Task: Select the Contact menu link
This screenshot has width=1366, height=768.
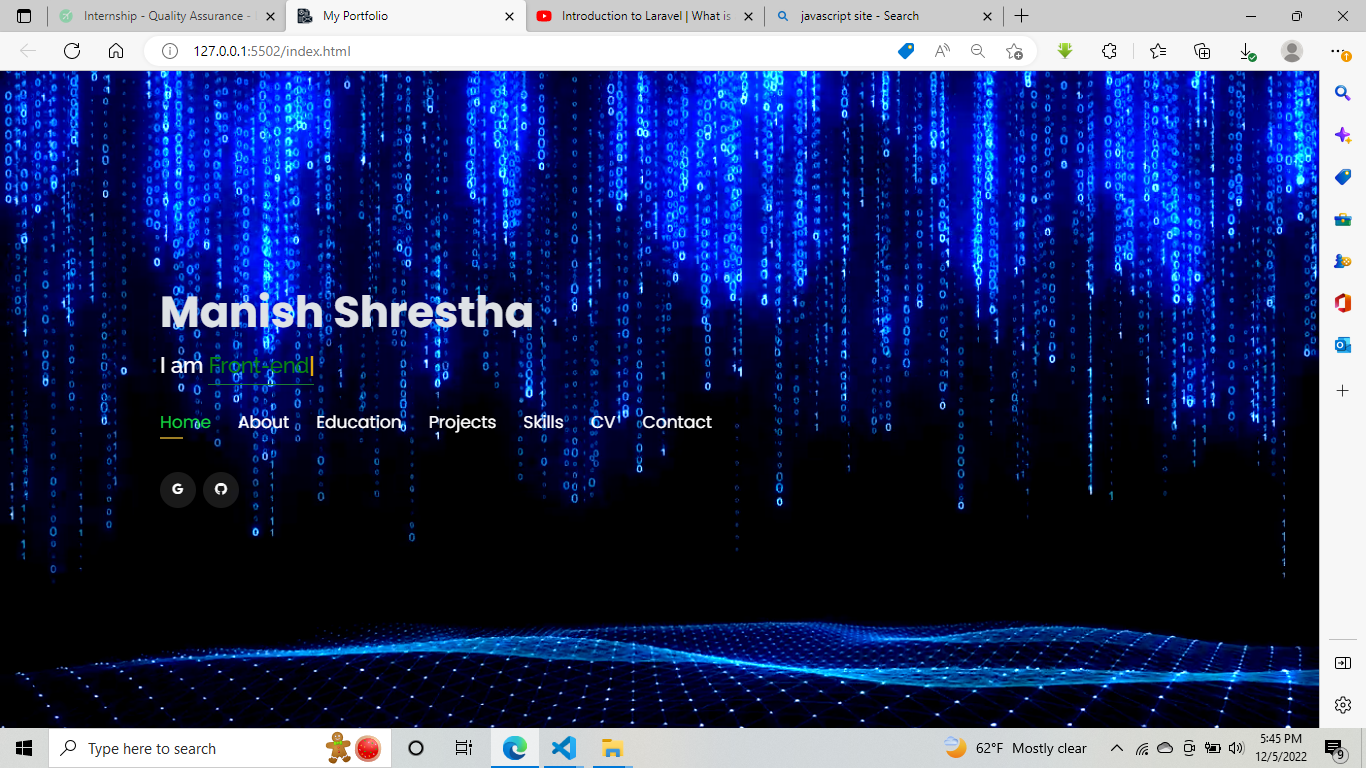Action: click(677, 422)
